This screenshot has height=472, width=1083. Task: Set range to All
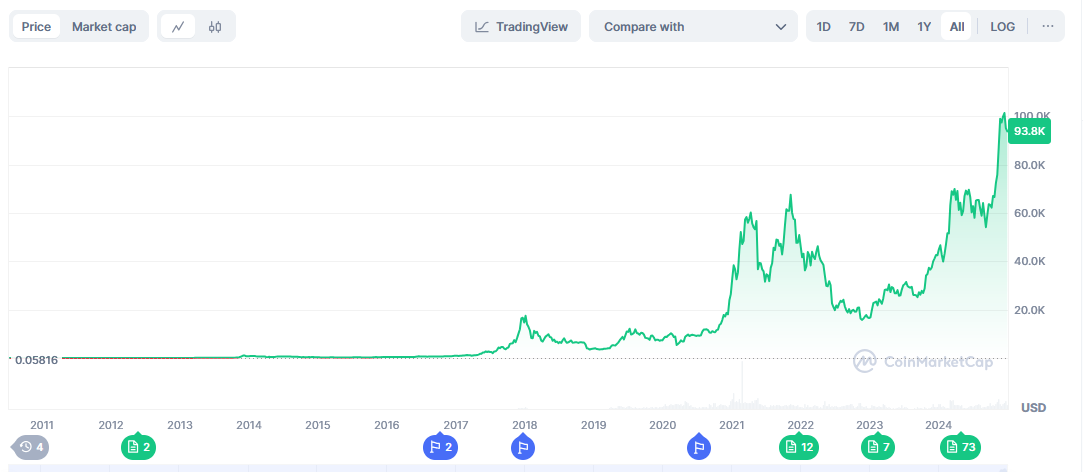tap(957, 27)
